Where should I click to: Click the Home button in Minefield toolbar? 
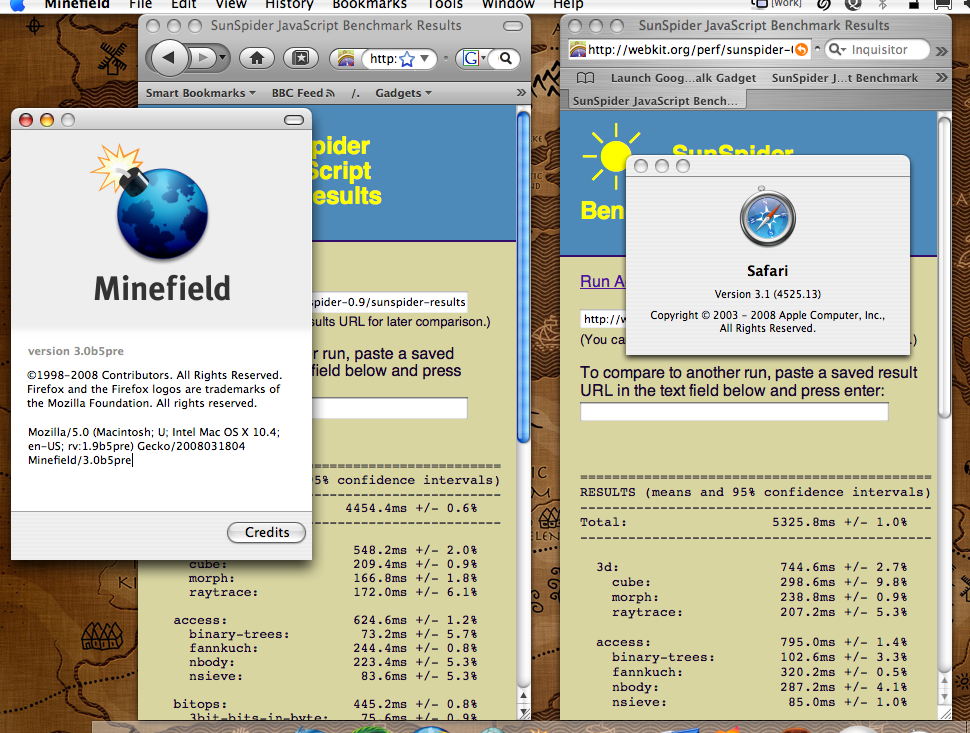click(257, 58)
